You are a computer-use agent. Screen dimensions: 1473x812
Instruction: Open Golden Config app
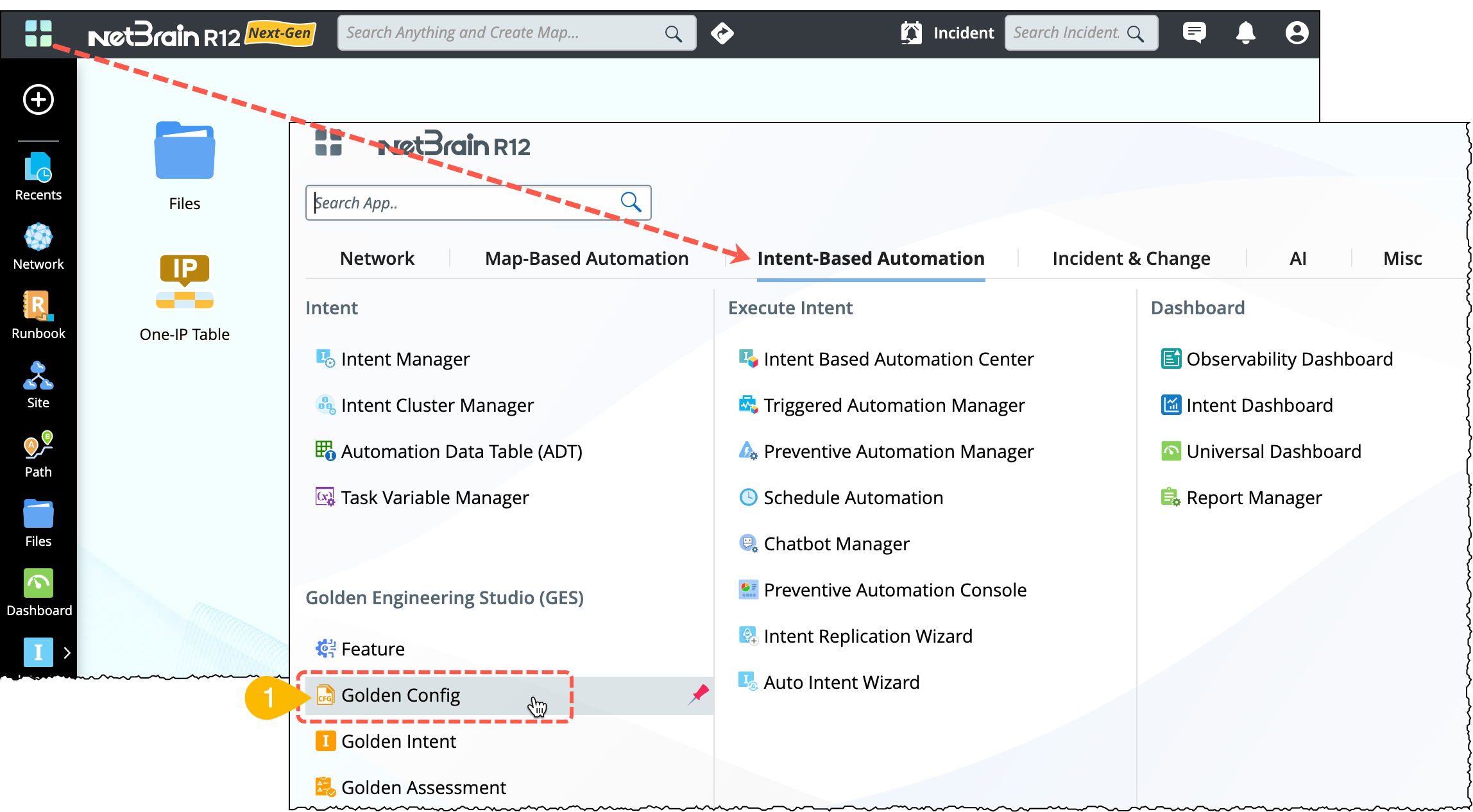[400, 695]
